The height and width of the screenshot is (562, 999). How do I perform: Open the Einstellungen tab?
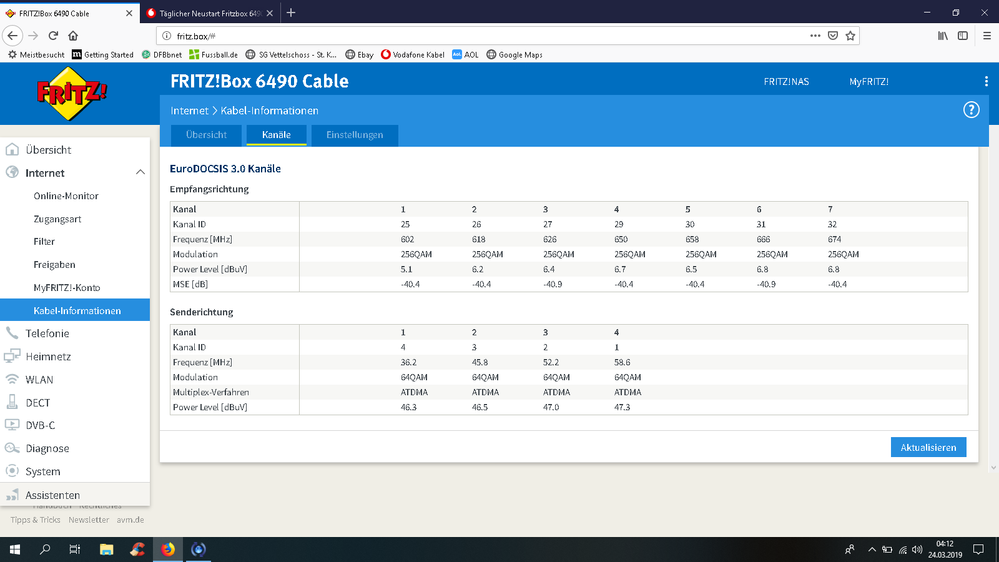point(355,135)
